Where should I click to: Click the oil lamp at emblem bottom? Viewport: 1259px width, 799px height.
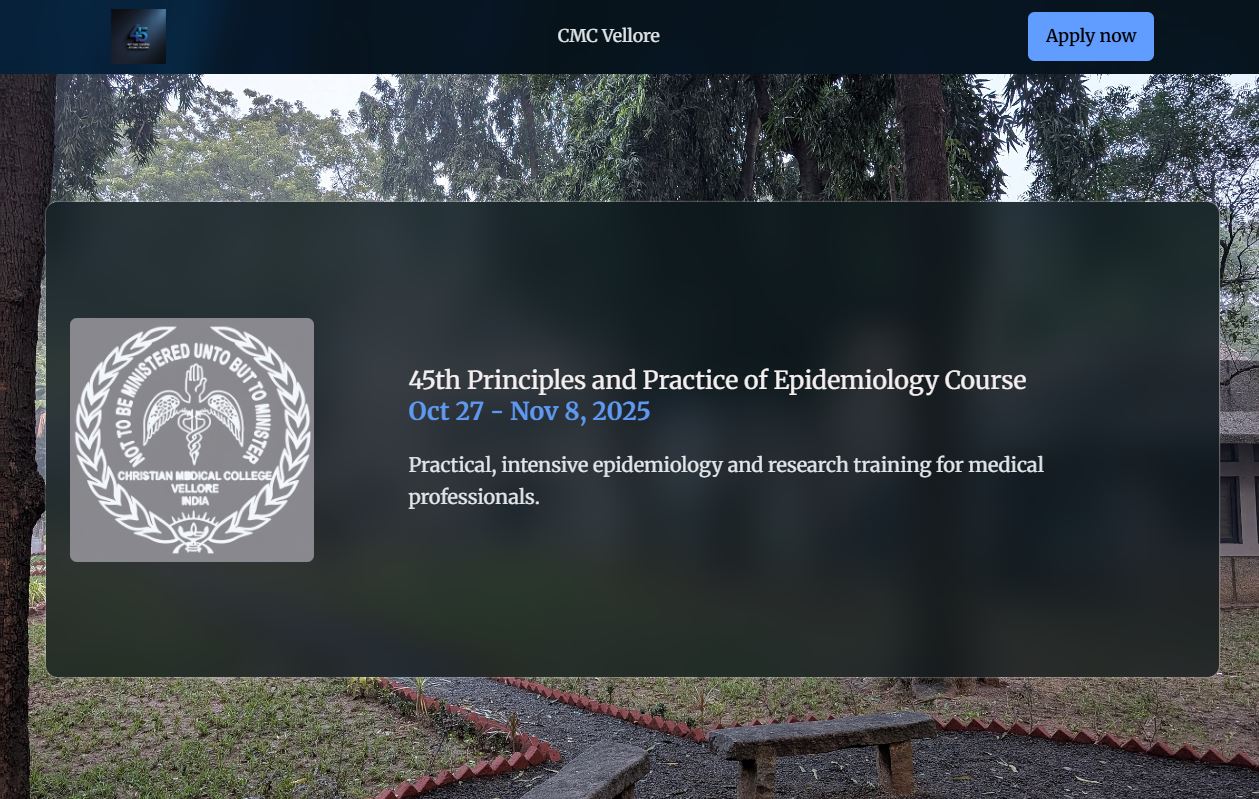coord(192,534)
